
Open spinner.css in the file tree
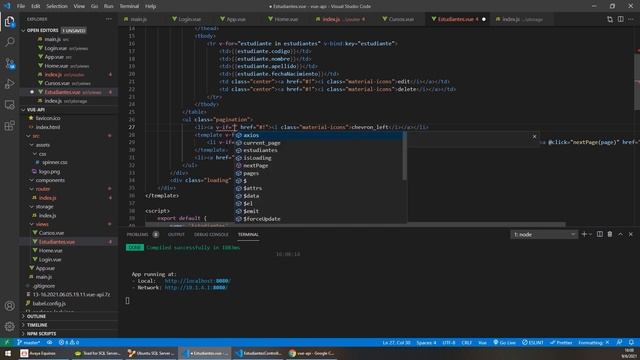click(x=69, y=162)
